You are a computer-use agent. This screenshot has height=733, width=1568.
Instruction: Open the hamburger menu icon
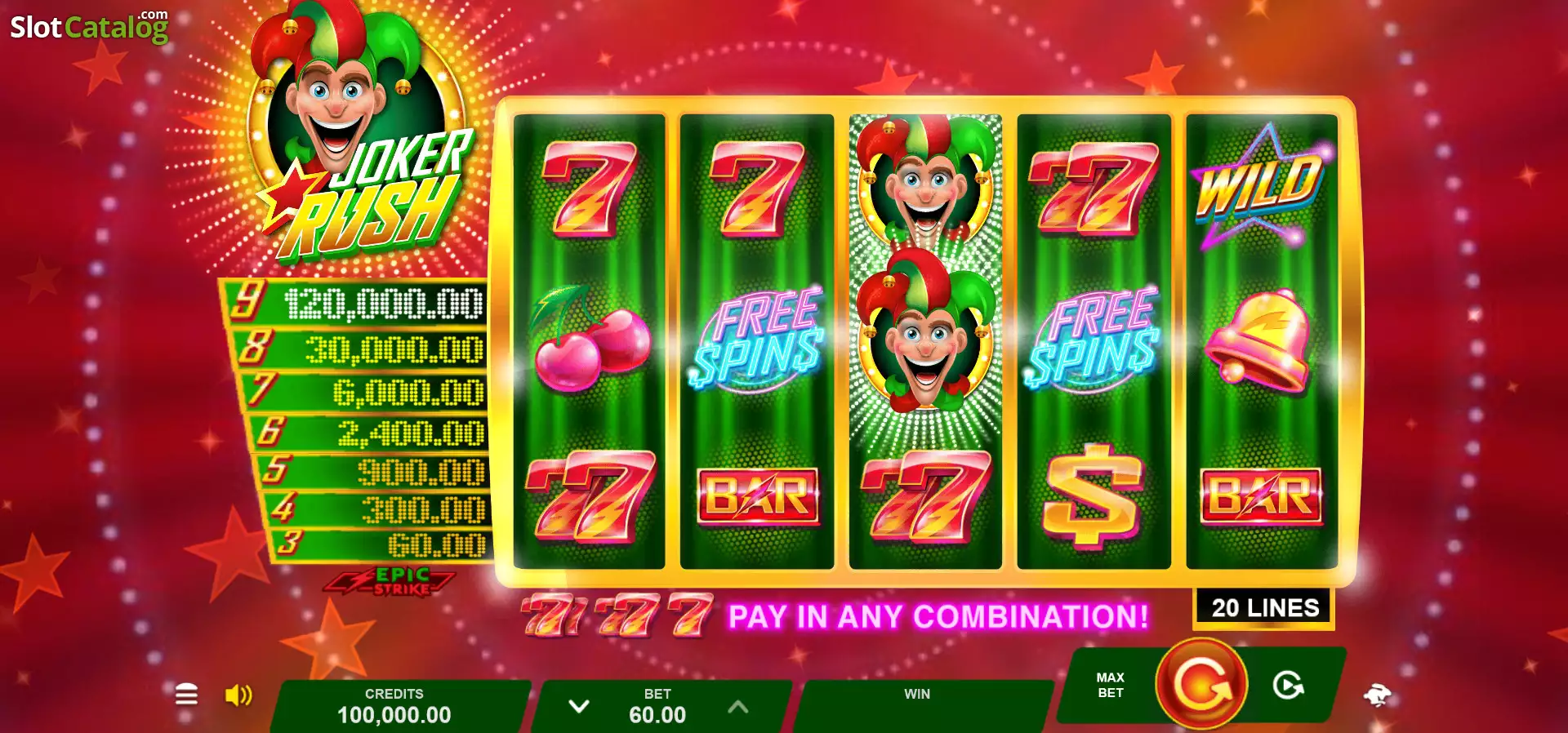coord(186,695)
